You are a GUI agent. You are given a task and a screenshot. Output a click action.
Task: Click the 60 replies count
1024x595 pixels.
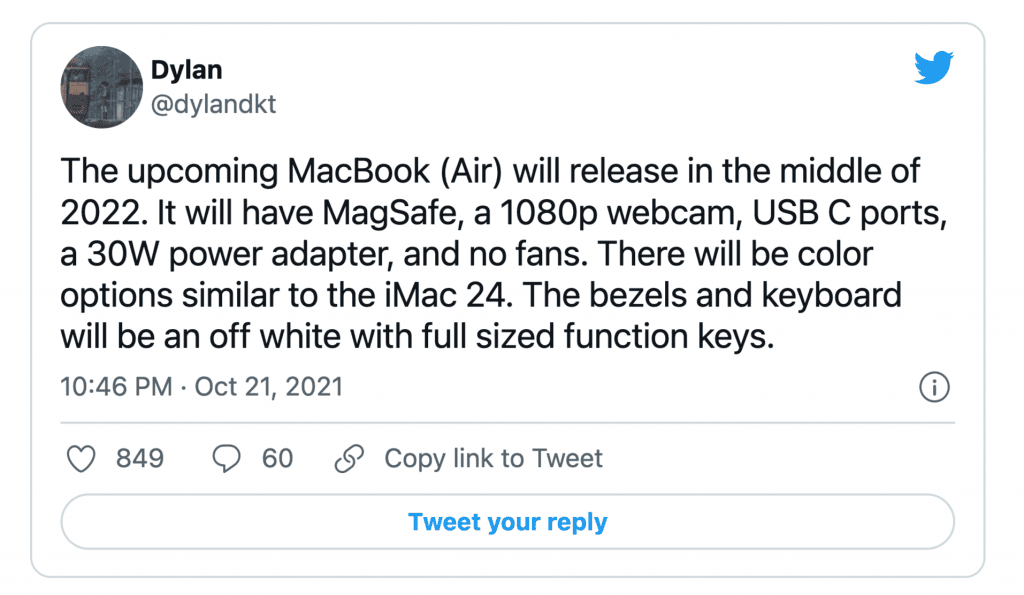click(x=277, y=459)
